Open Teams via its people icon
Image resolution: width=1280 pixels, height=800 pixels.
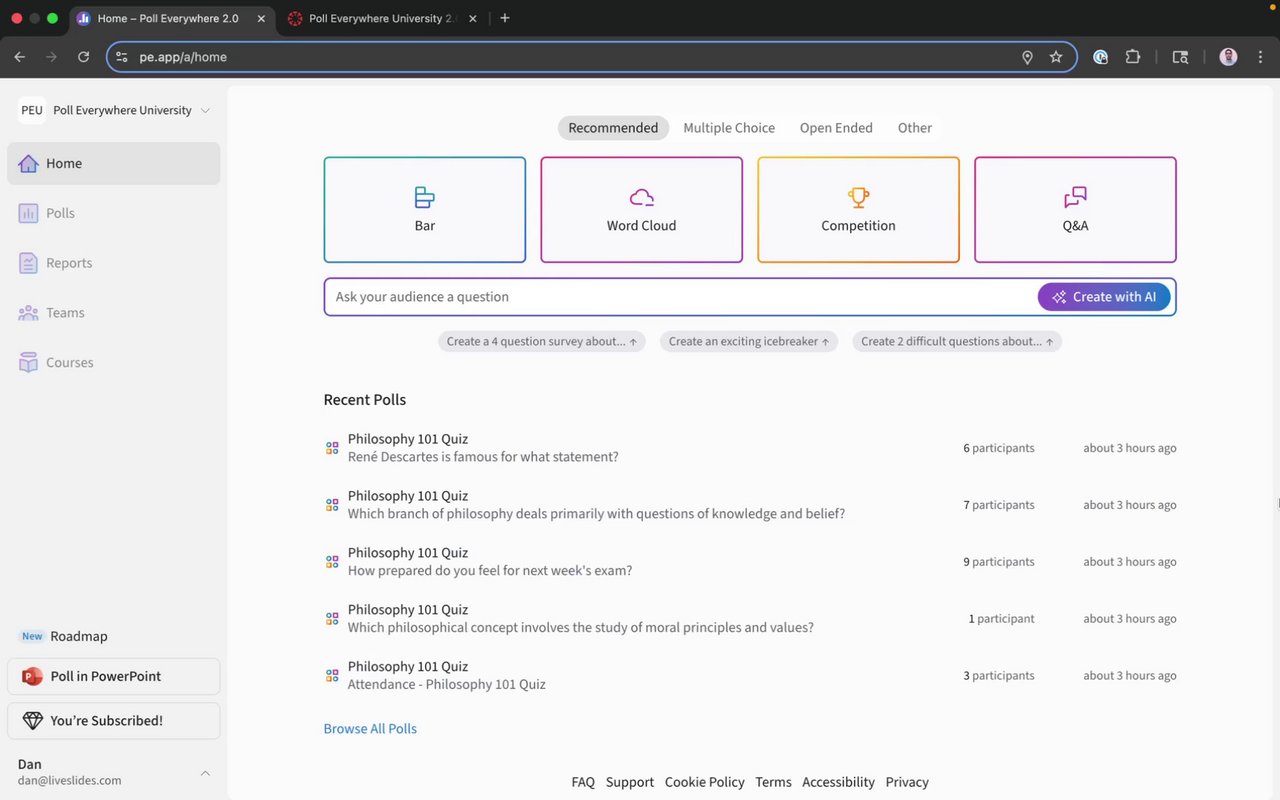(28, 313)
